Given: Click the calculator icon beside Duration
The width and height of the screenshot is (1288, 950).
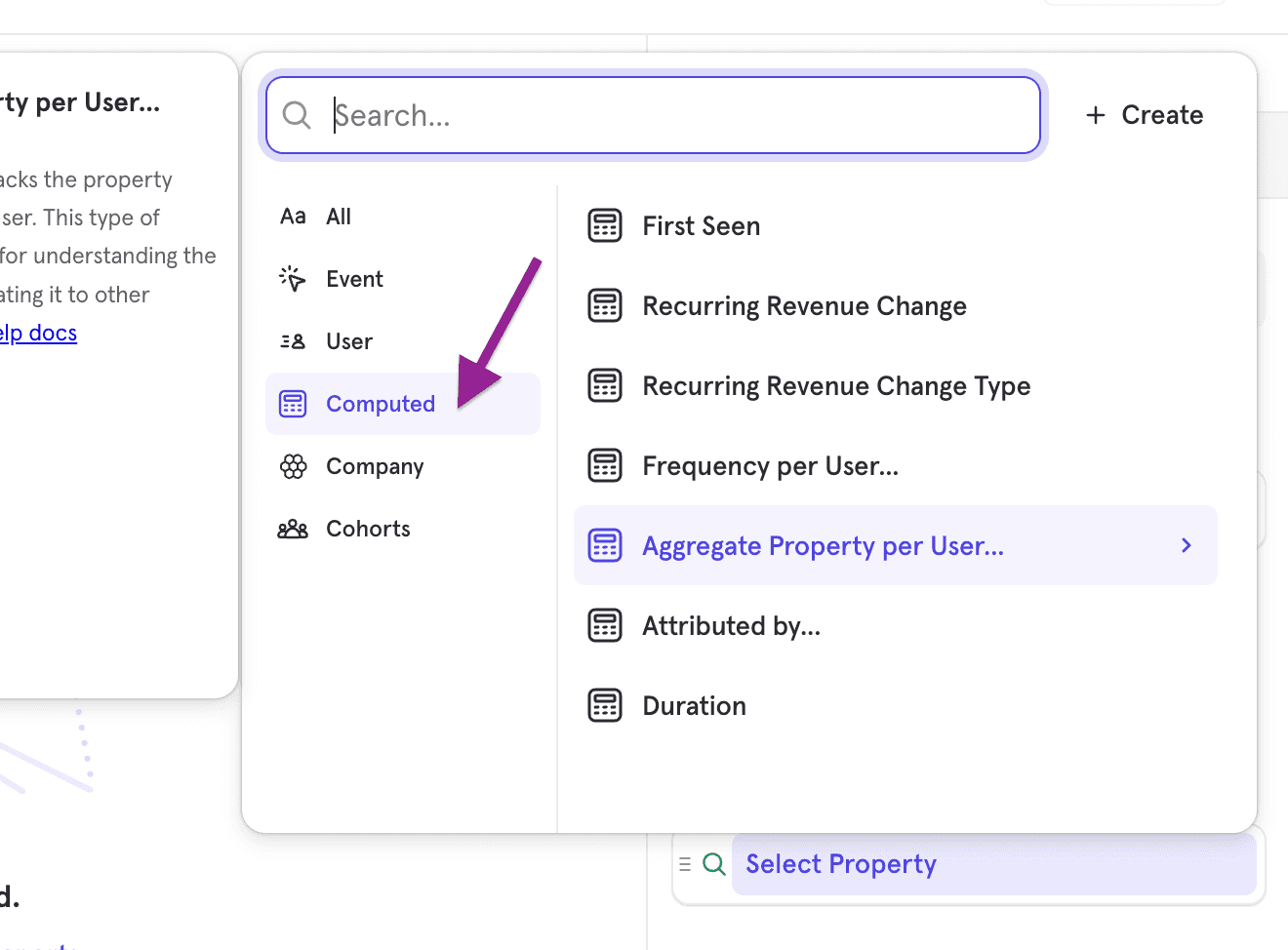Looking at the screenshot, I should pos(605,705).
